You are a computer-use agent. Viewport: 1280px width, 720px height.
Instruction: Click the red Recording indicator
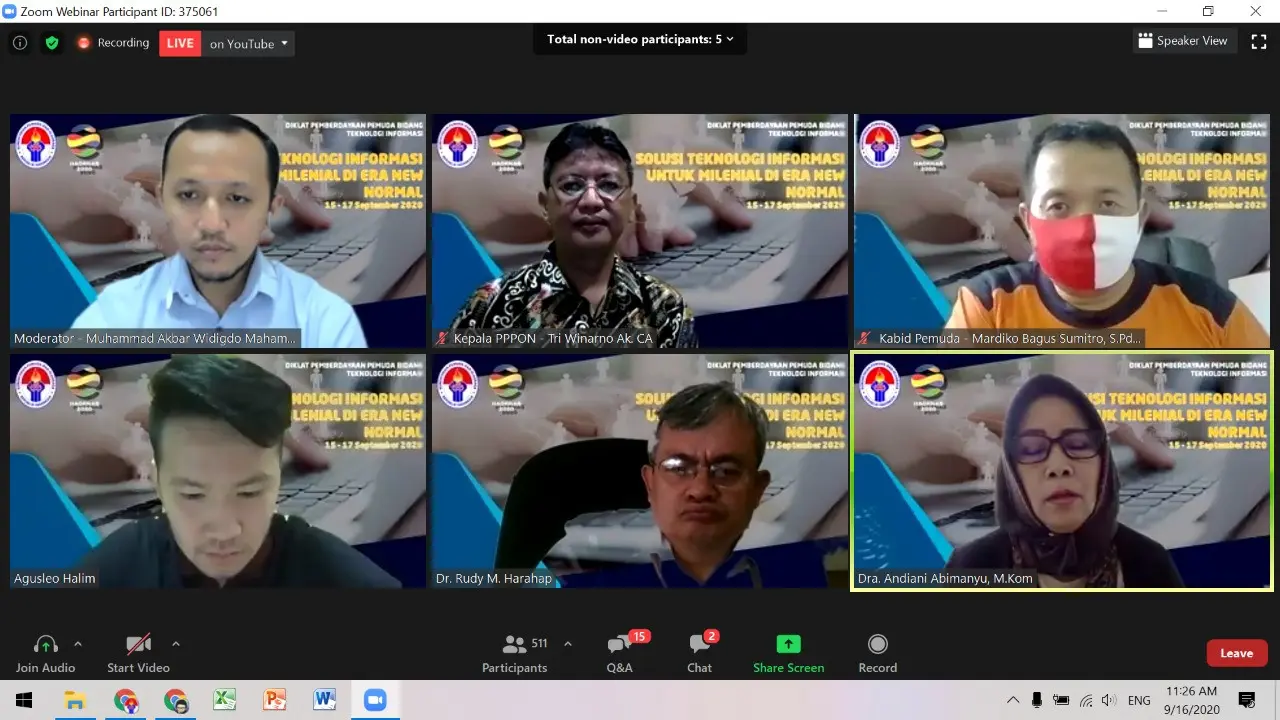[113, 43]
